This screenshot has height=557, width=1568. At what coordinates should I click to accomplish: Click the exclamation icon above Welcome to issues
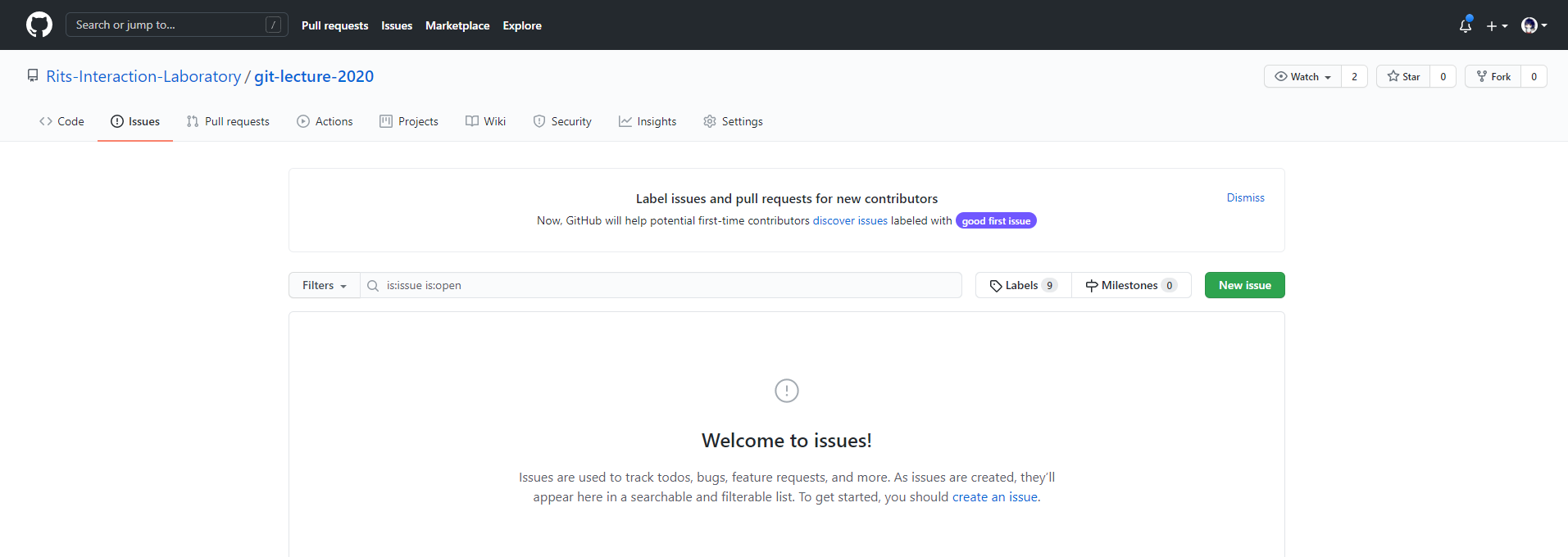pos(786,391)
